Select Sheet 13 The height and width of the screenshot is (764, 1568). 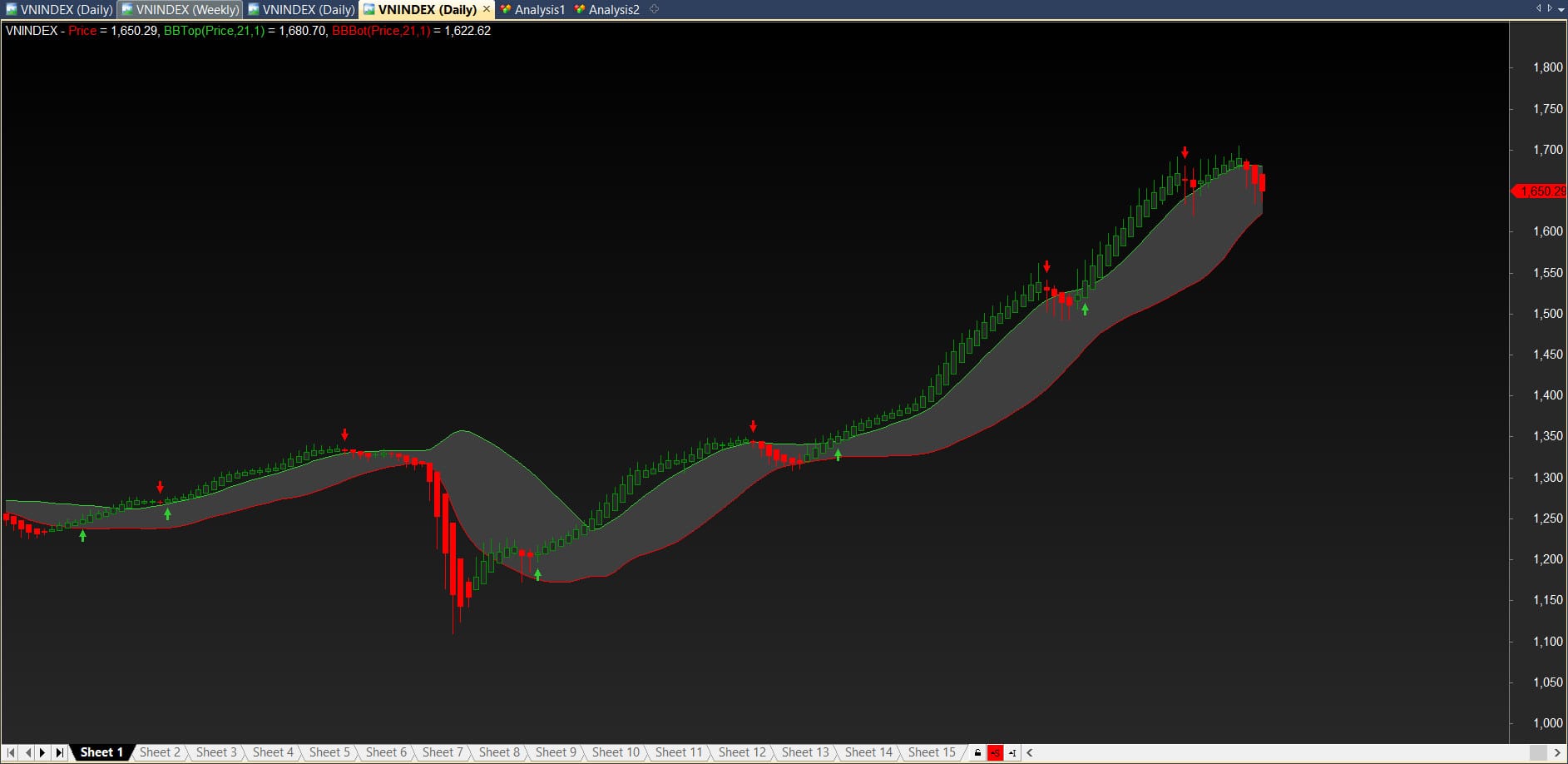point(805,752)
